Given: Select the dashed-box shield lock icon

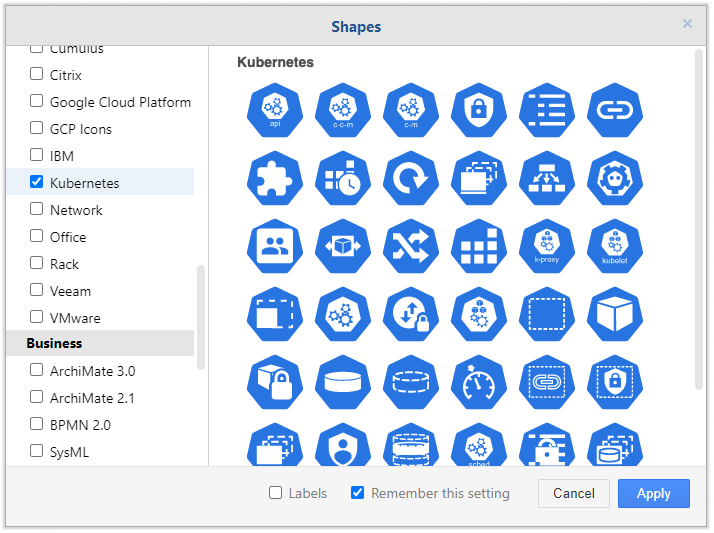Looking at the screenshot, I should coord(615,382).
